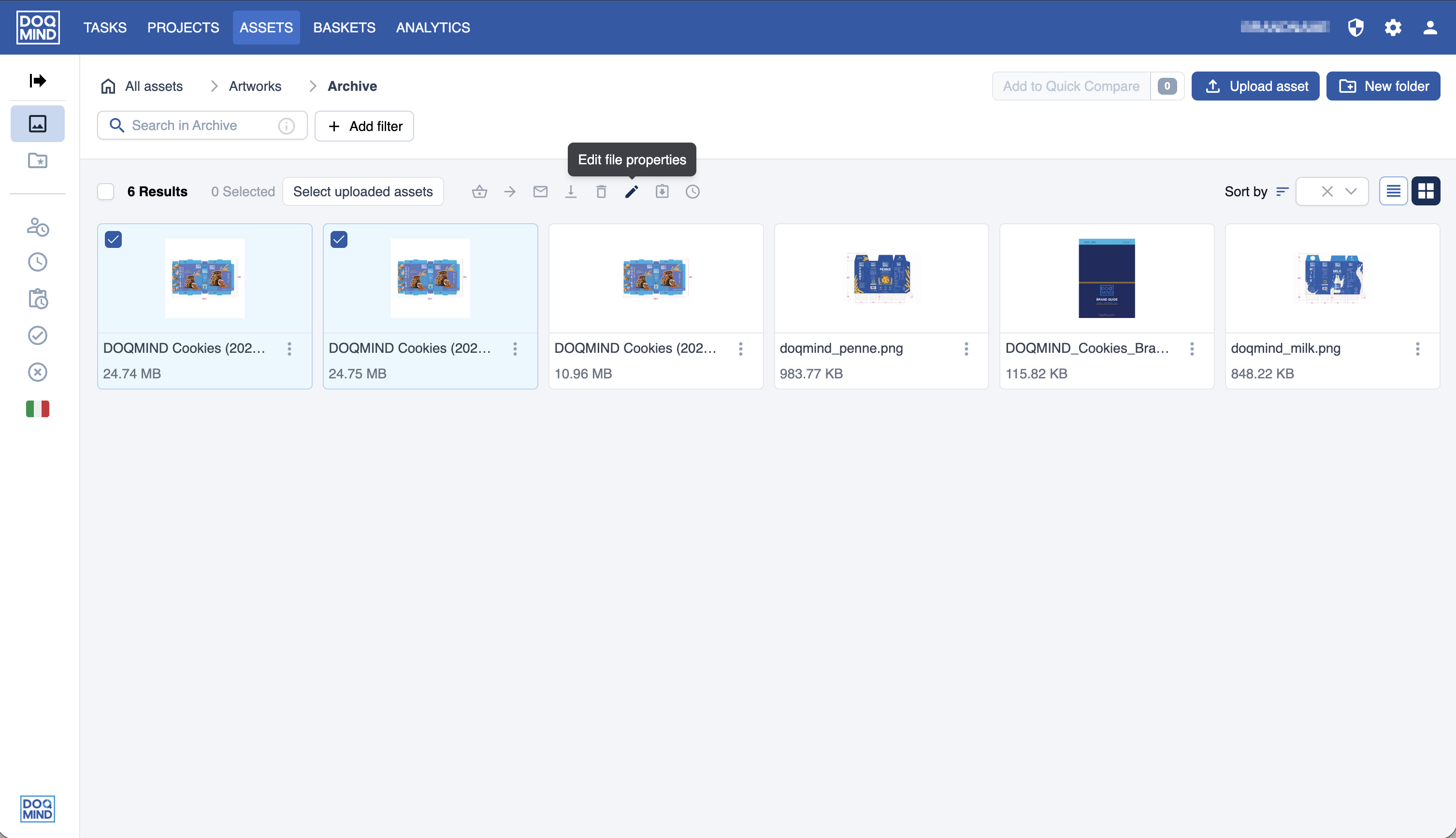Go to the home All assets icon

click(108, 86)
